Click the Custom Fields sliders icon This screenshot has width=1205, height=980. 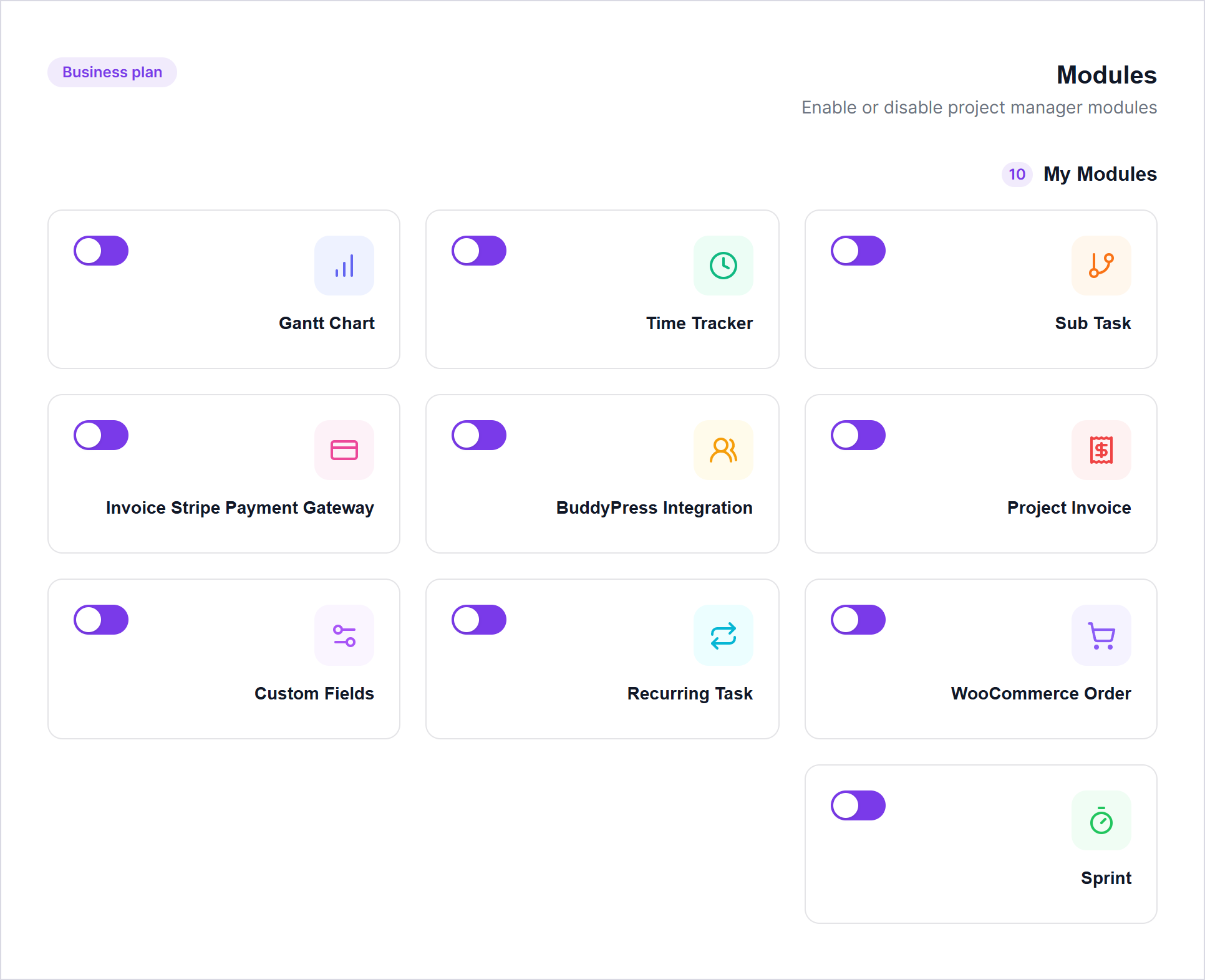tap(344, 635)
